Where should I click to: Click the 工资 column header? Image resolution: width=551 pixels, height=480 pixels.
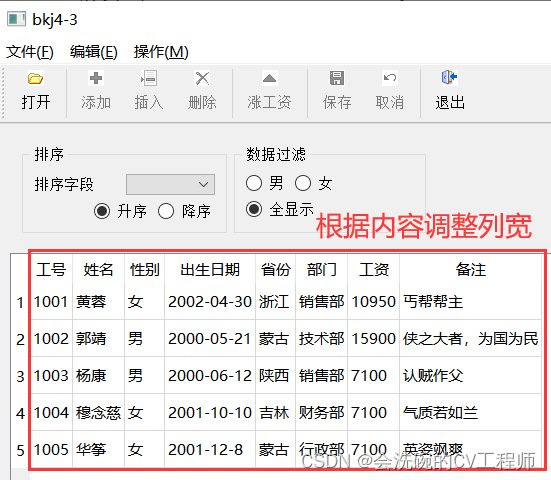(374, 270)
